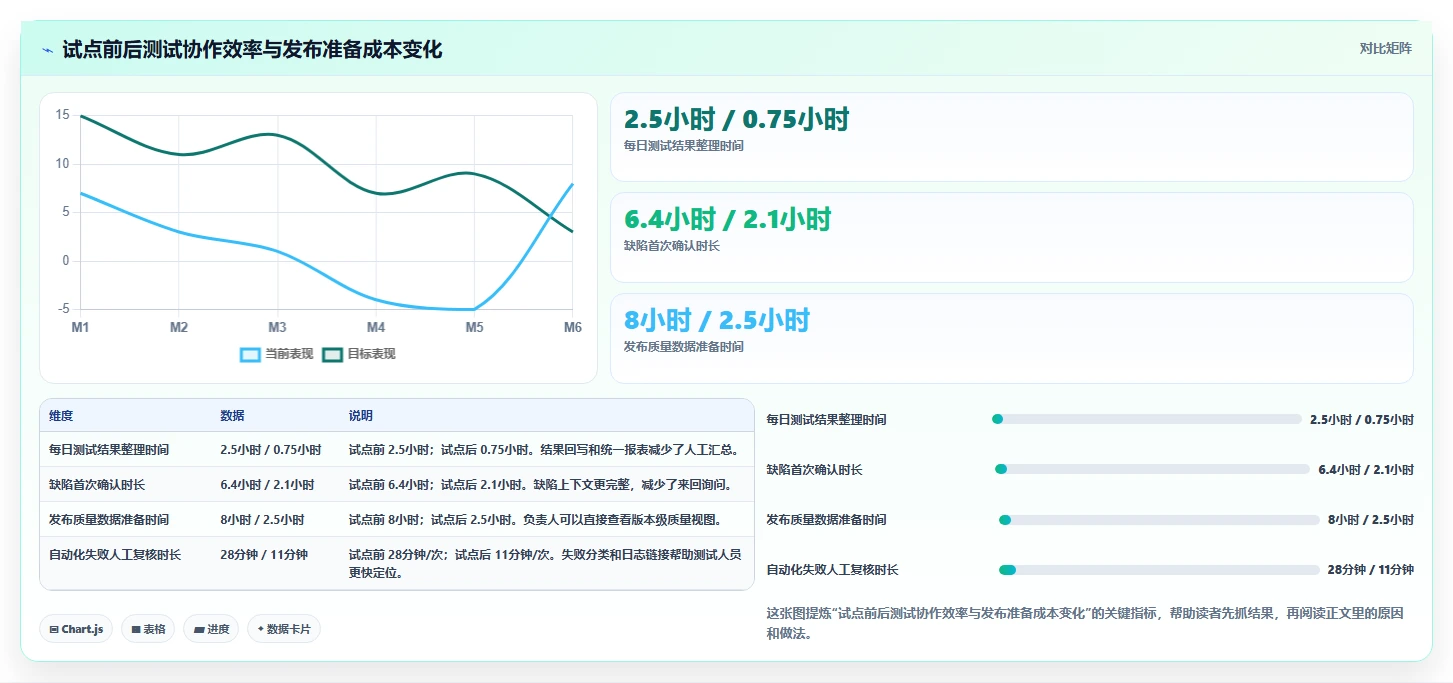The width and height of the screenshot is (1453, 683).
Task: Click the 说明 column header
Action: (x=360, y=416)
